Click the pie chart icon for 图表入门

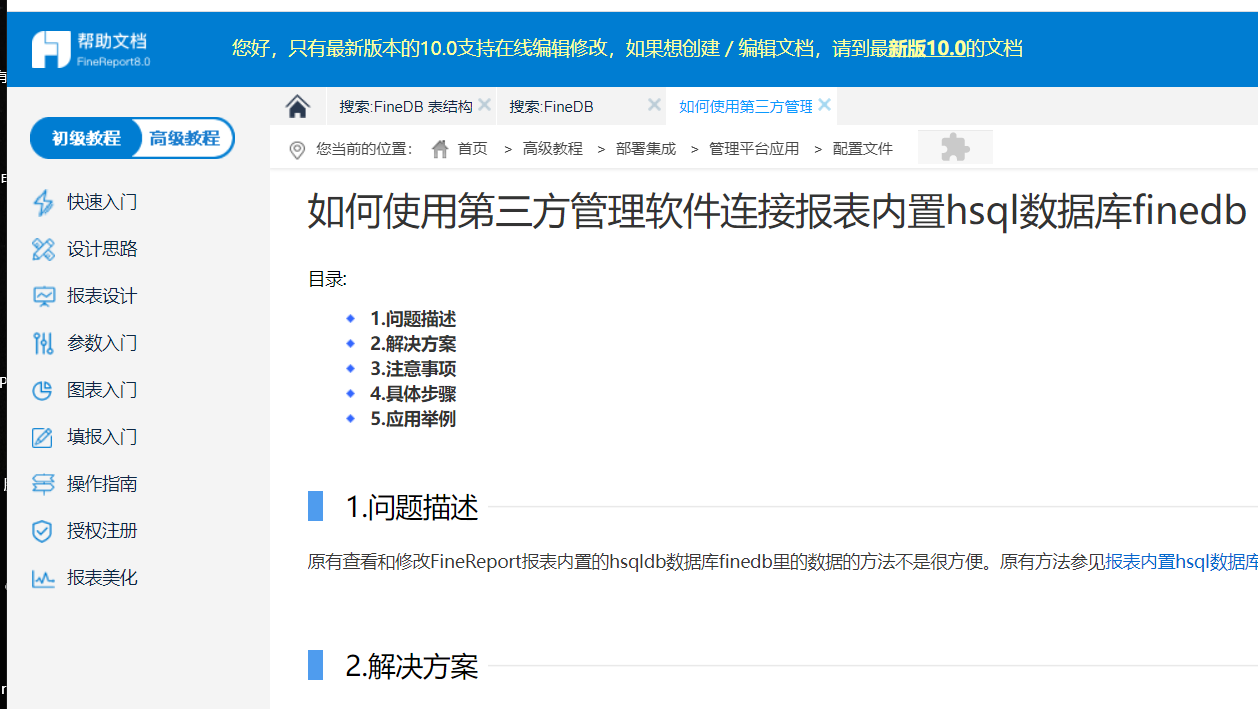click(43, 390)
